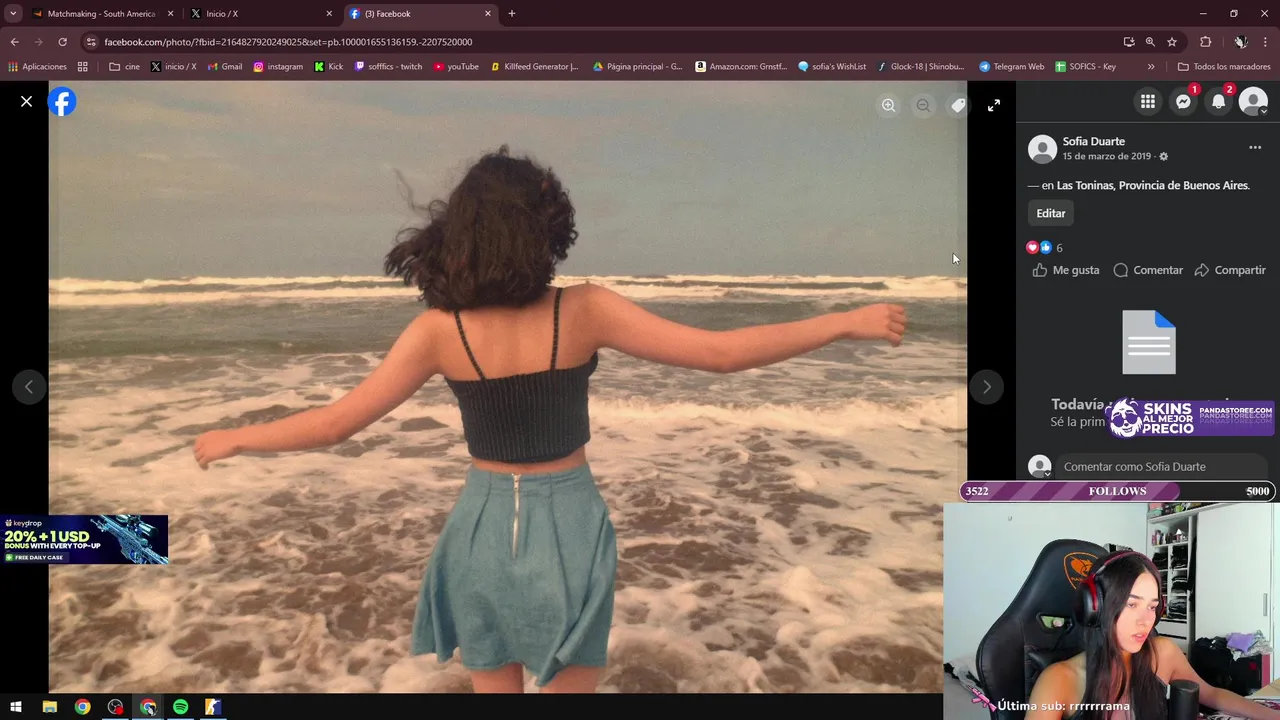Click the install app icon in address bar
Screen dimensions: 1280x720
coord(1129,42)
